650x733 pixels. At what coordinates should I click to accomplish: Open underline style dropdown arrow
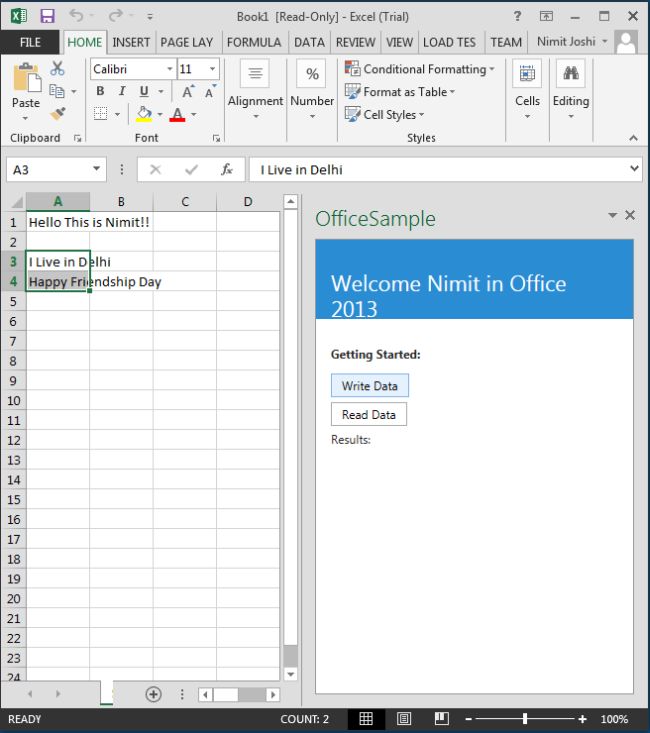[x=161, y=91]
